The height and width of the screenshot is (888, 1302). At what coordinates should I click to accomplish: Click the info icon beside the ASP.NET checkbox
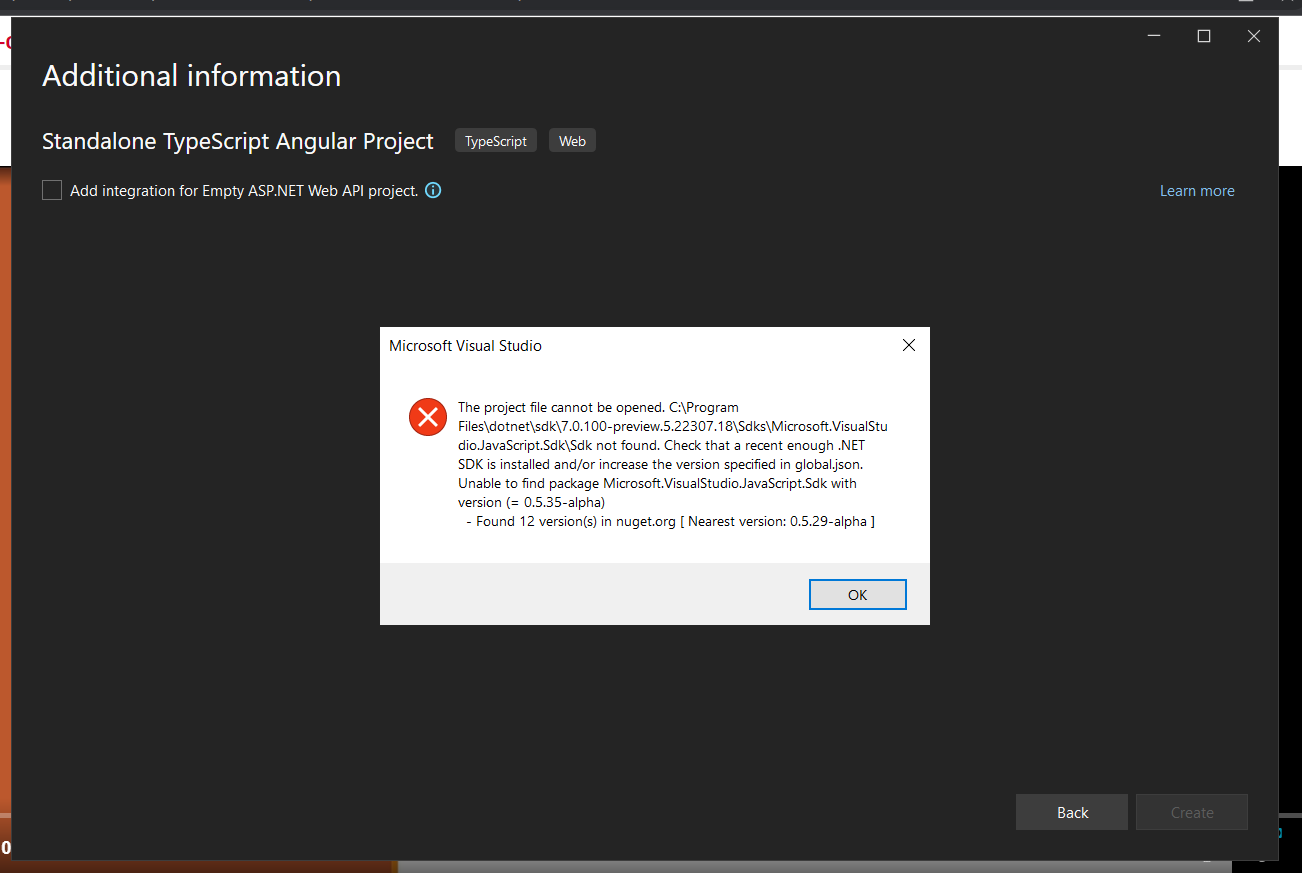point(433,190)
